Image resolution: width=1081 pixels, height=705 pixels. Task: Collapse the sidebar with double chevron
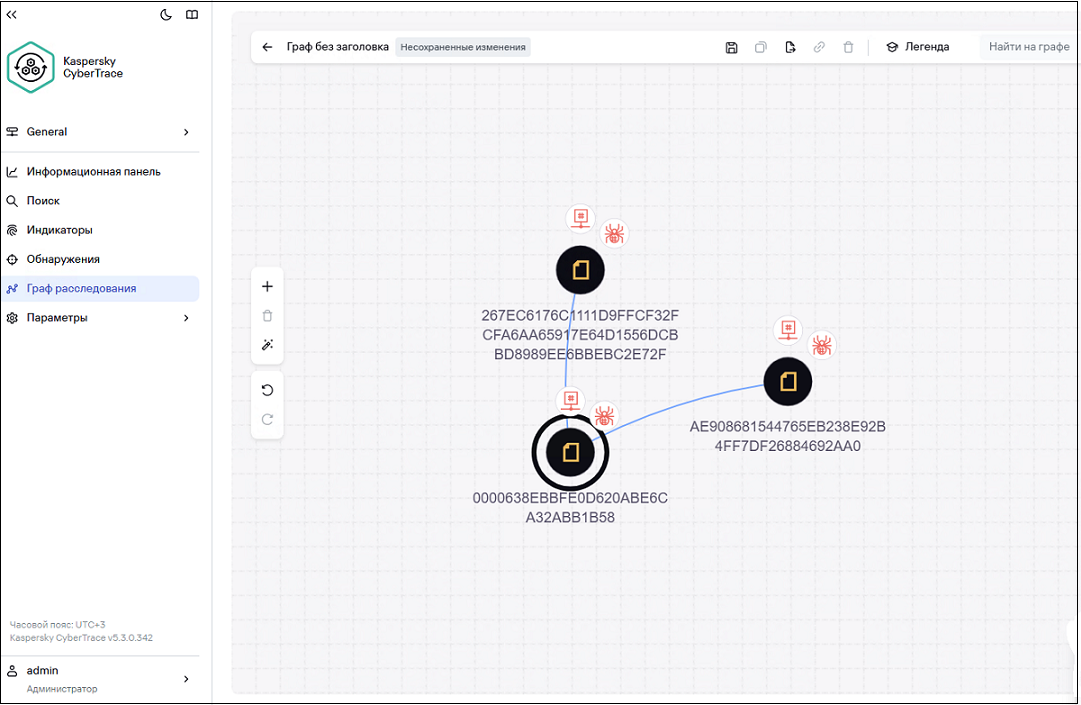pyautogui.click(x=12, y=14)
